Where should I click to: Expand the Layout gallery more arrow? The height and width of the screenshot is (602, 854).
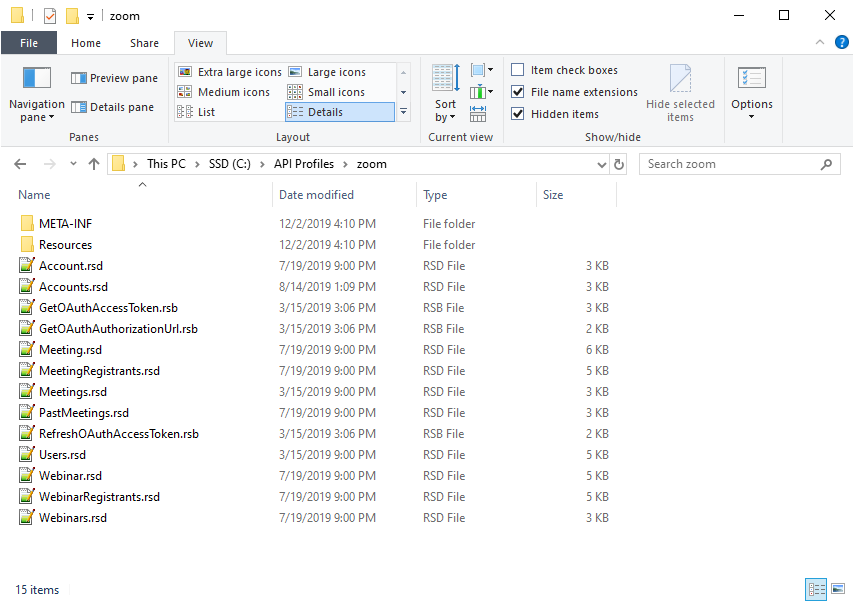(404, 112)
